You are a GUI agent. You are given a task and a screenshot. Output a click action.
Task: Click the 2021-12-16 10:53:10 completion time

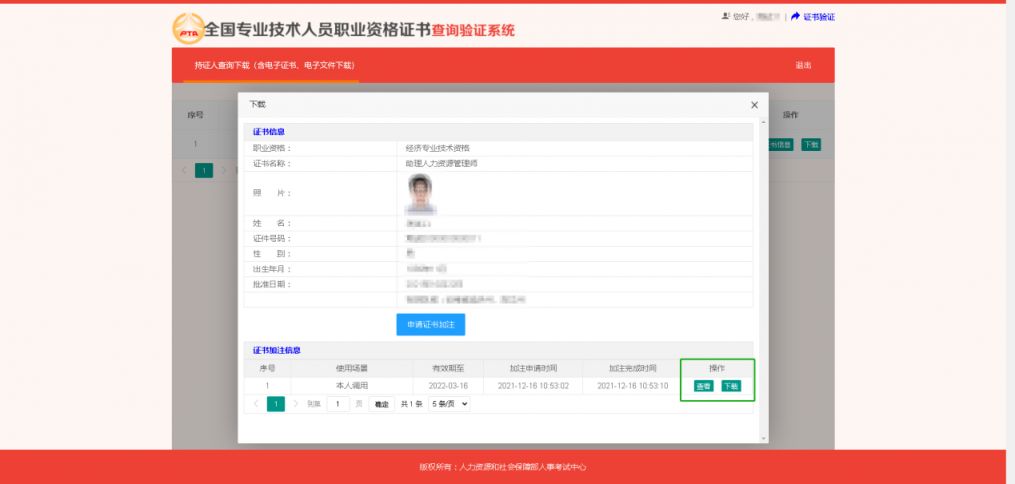point(632,386)
